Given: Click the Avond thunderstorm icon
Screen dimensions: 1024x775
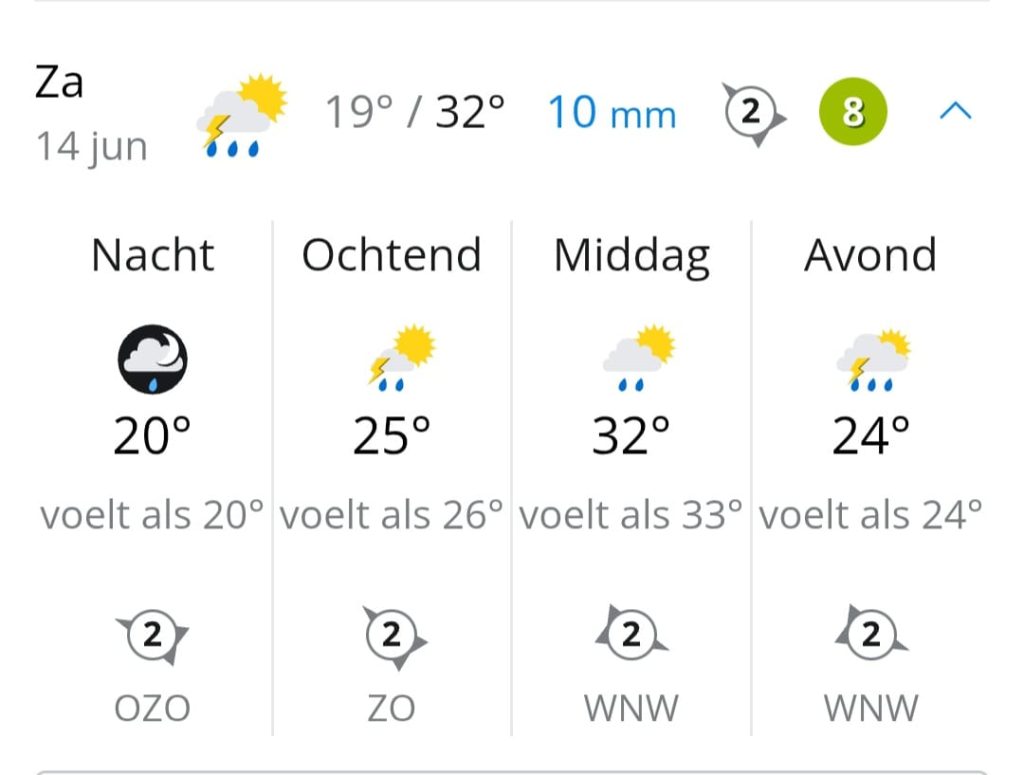Looking at the screenshot, I should [x=874, y=360].
